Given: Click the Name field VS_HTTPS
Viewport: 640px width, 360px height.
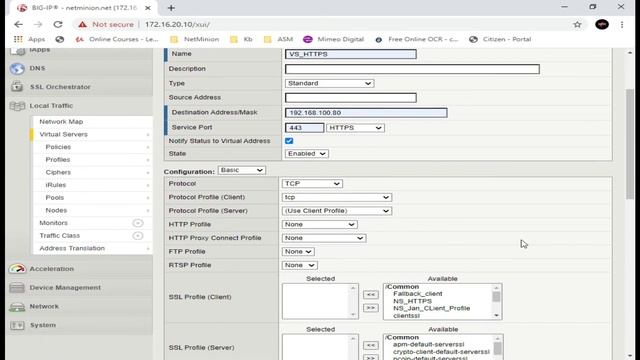Looking at the screenshot, I should pyautogui.click(x=351, y=54).
